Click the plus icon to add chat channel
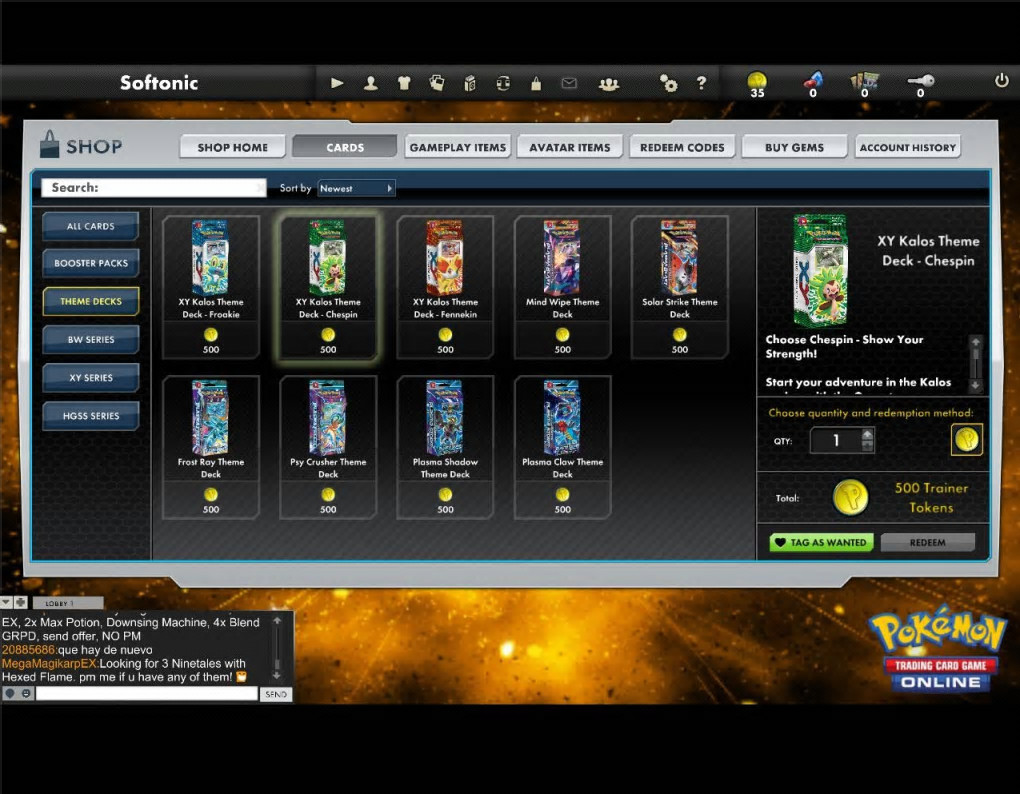 [21, 602]
